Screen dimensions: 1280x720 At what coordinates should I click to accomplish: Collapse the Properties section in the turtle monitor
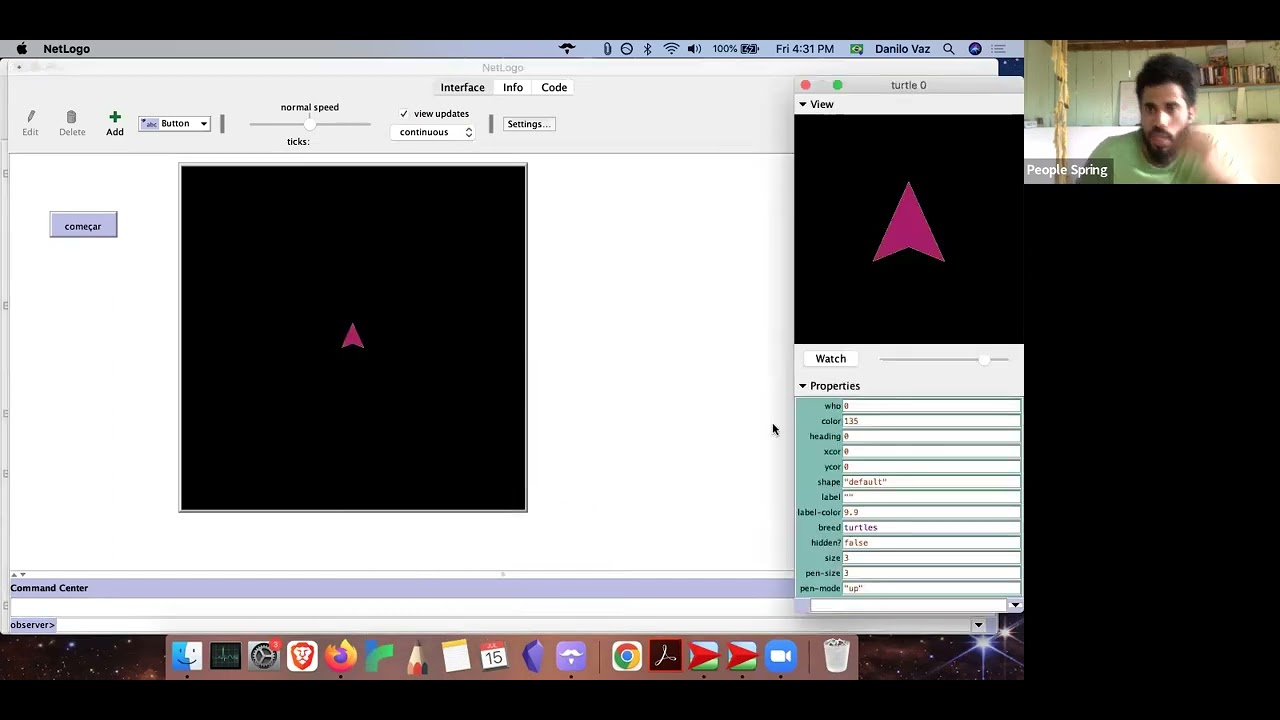click(x=802, y=386)
